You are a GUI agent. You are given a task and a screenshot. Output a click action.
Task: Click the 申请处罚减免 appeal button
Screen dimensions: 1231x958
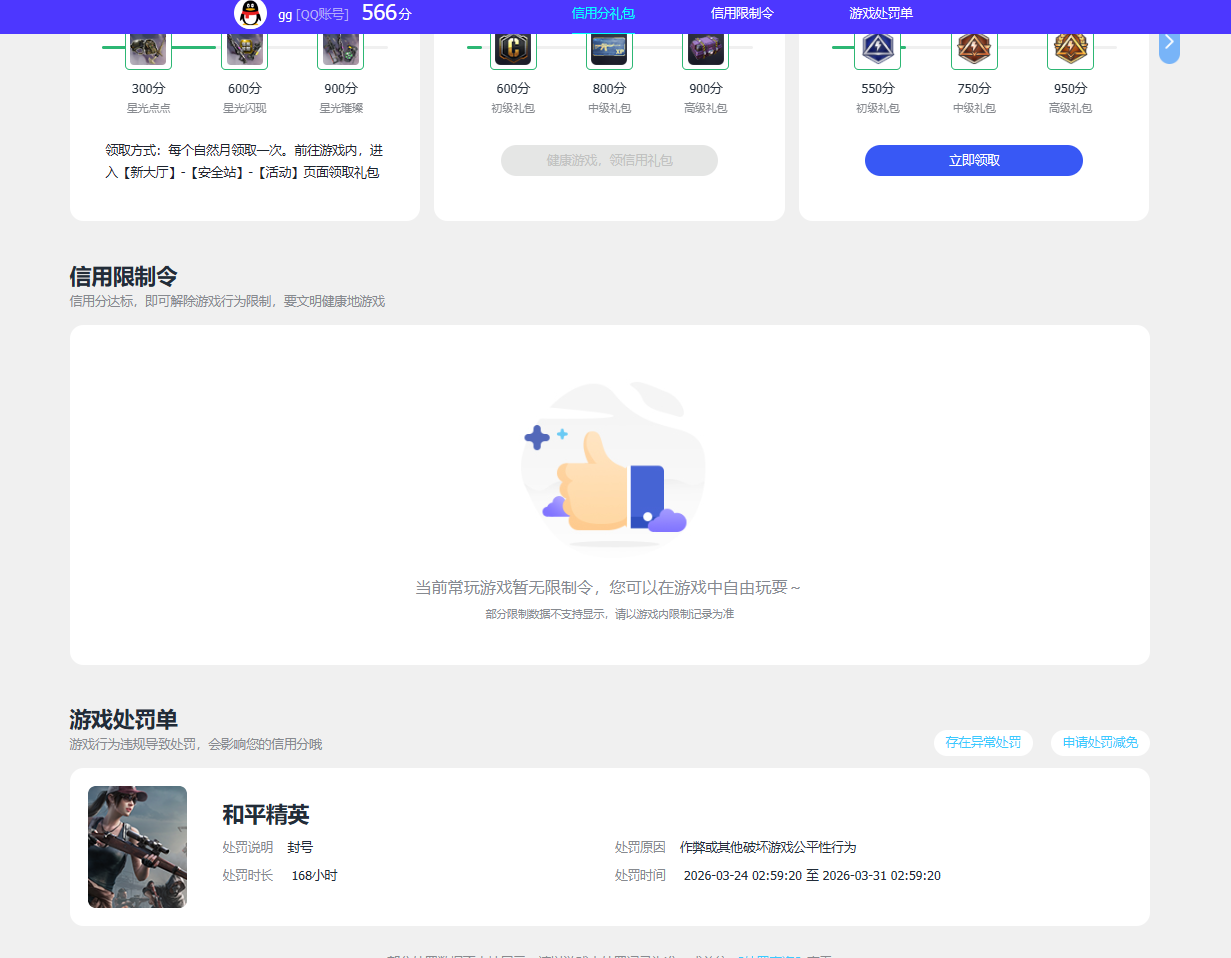pyautogui.click(x=1099, y=743)
